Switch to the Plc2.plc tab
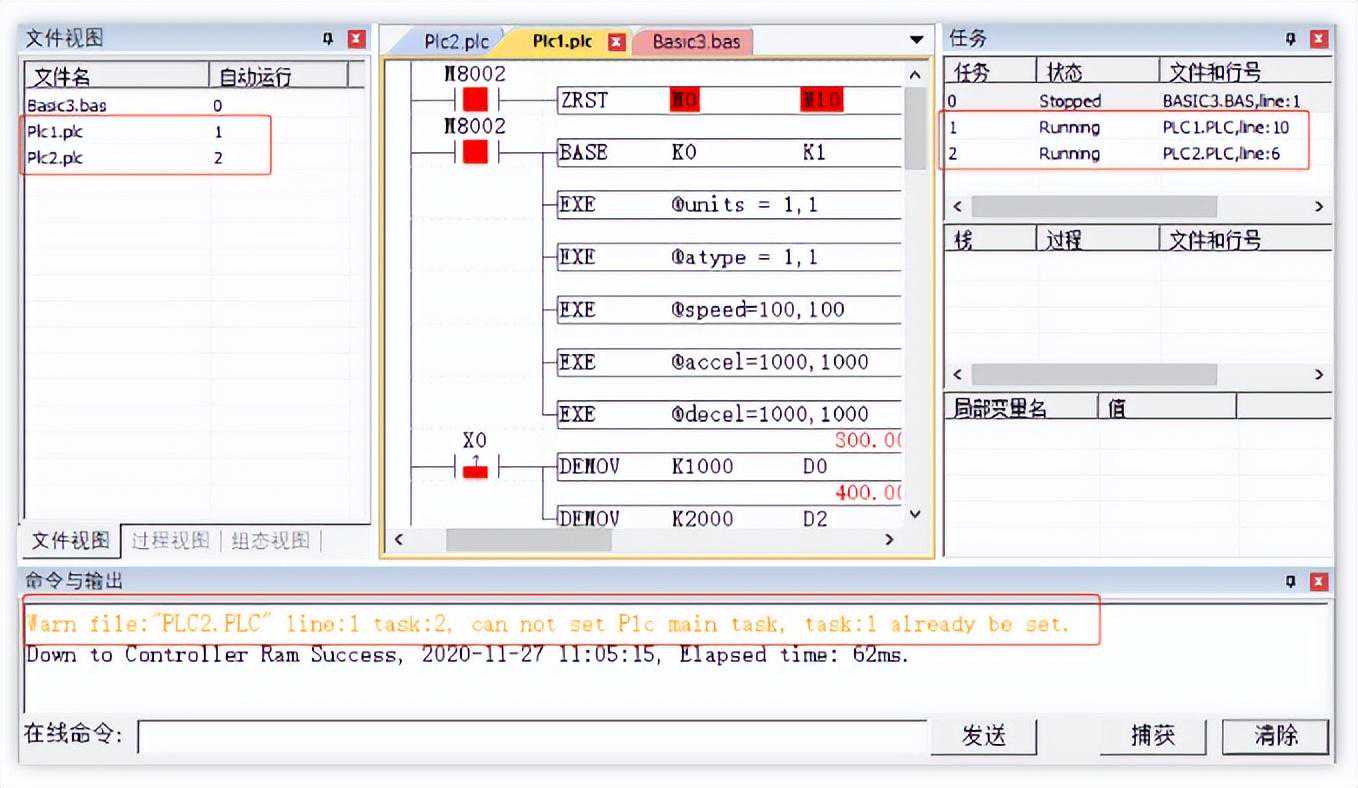 [x=456, y=42]
